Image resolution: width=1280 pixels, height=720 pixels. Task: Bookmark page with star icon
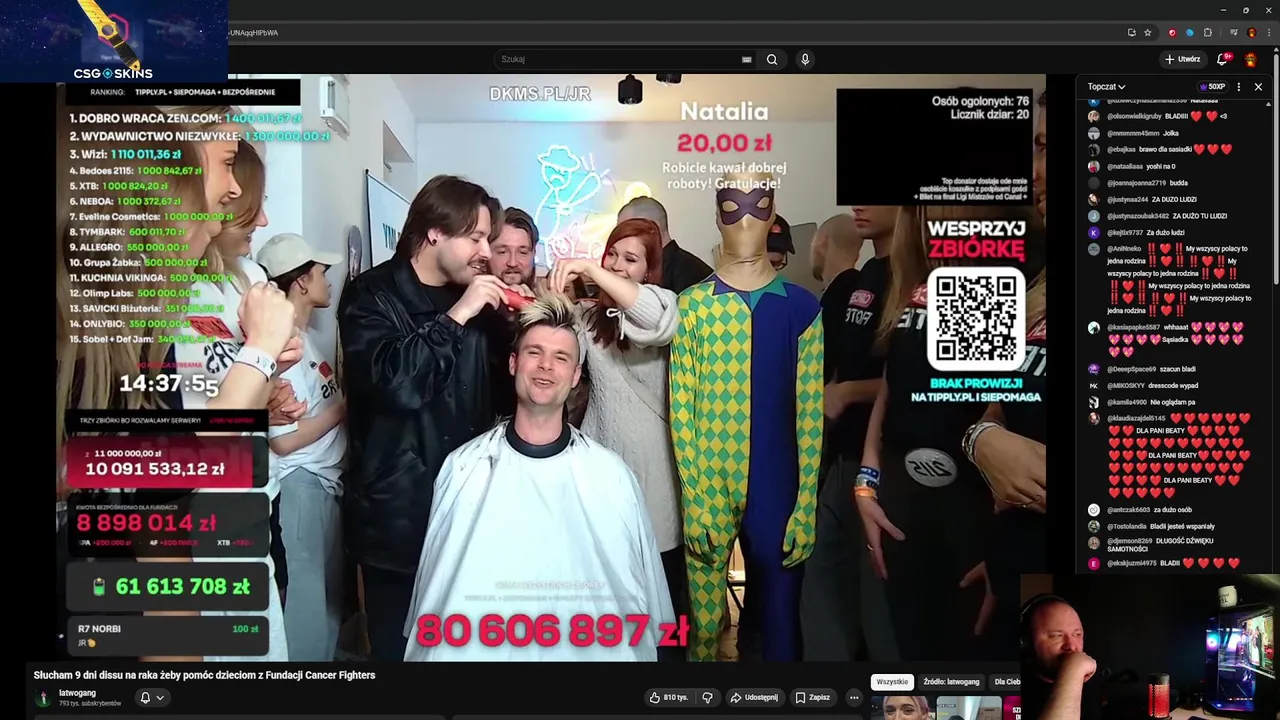[1147, 32]
